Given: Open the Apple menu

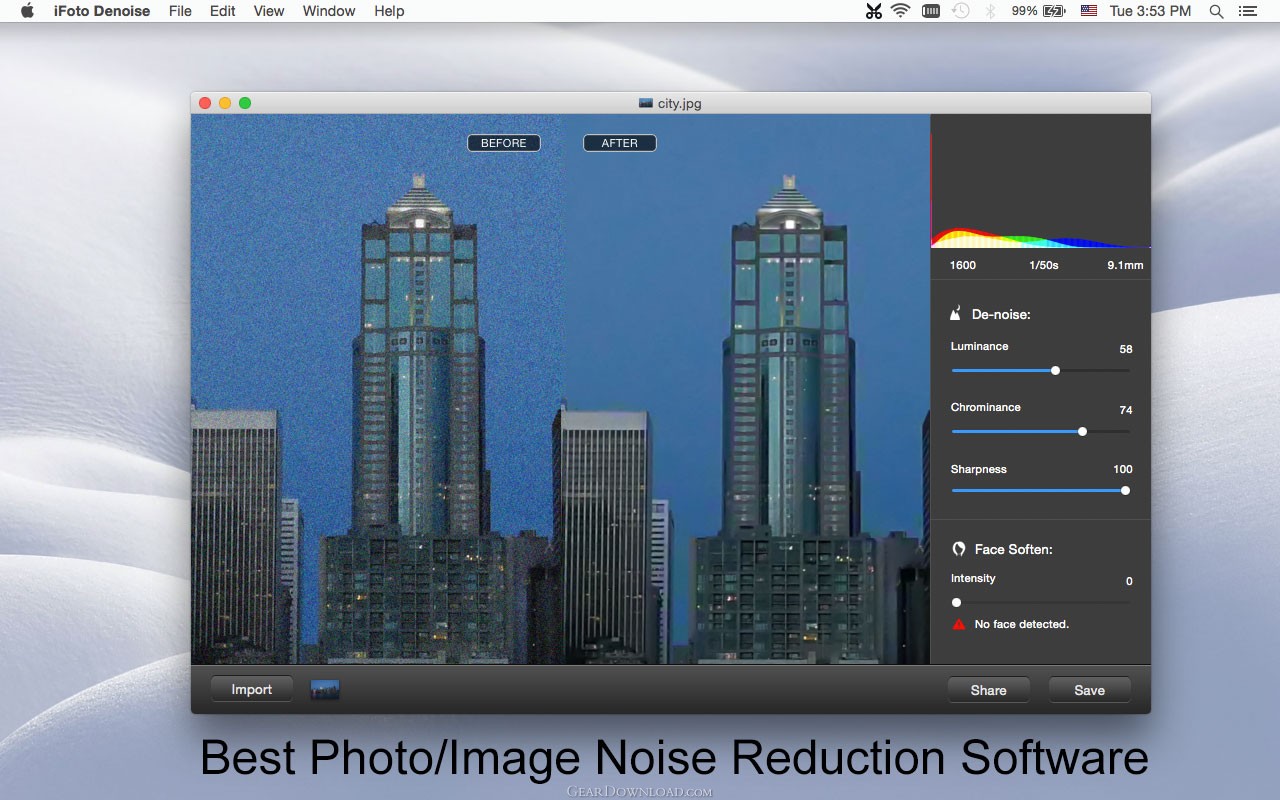Looking at the screenshot, I should 27,11.
